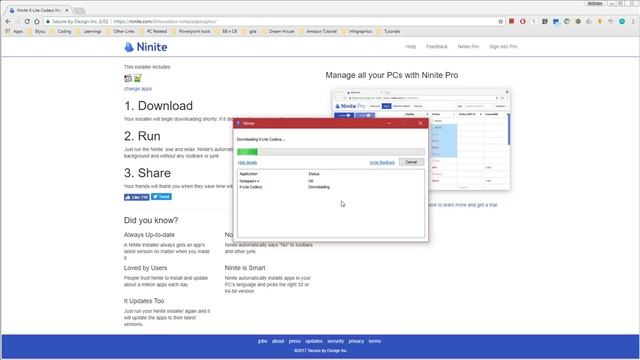Viewport: 640px width, 360px height.
Task: Open the Amazon Tutorial bookmarks folder
Action: (x=318, y=31)
